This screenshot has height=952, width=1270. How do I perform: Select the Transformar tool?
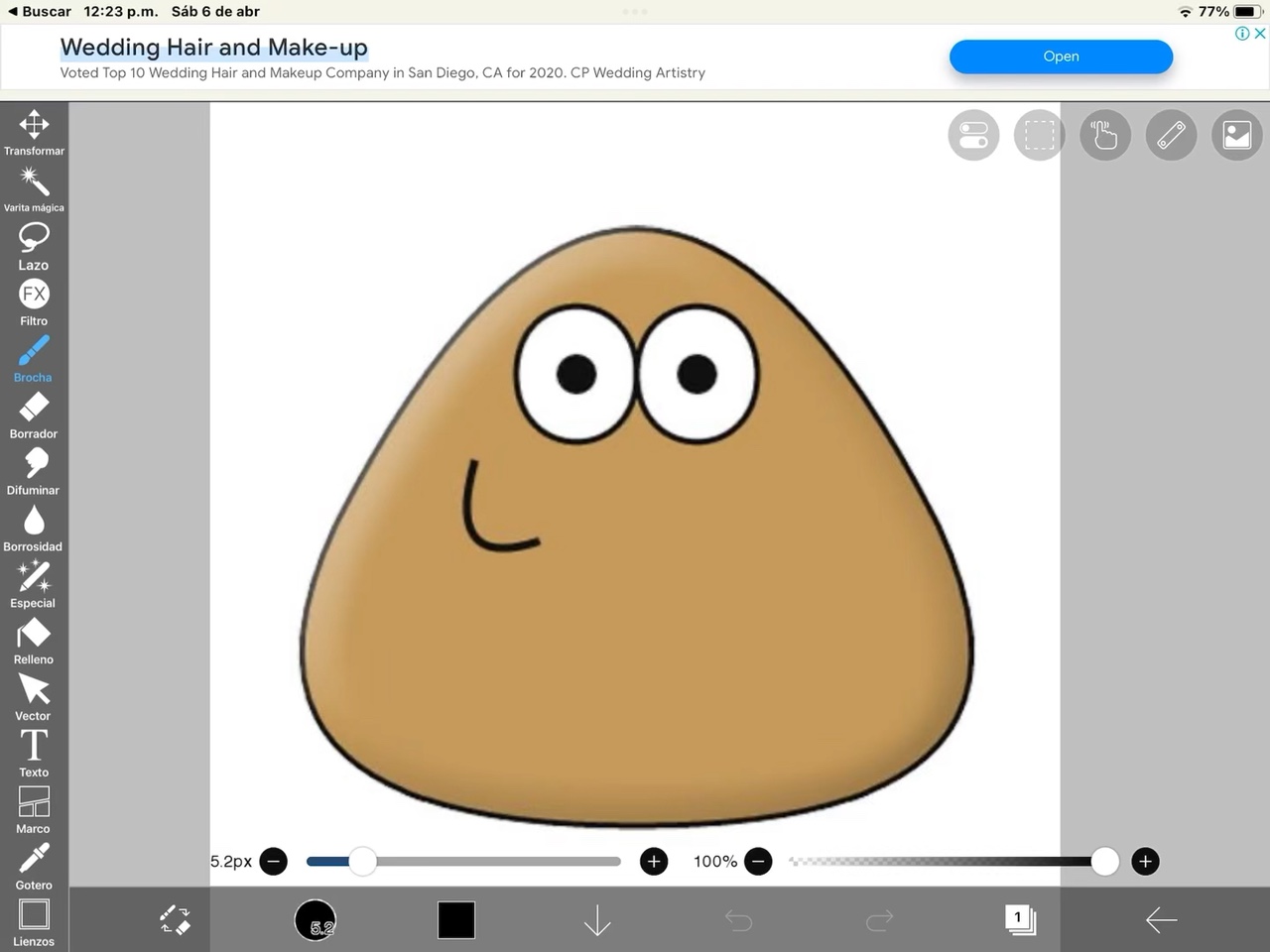34,132
